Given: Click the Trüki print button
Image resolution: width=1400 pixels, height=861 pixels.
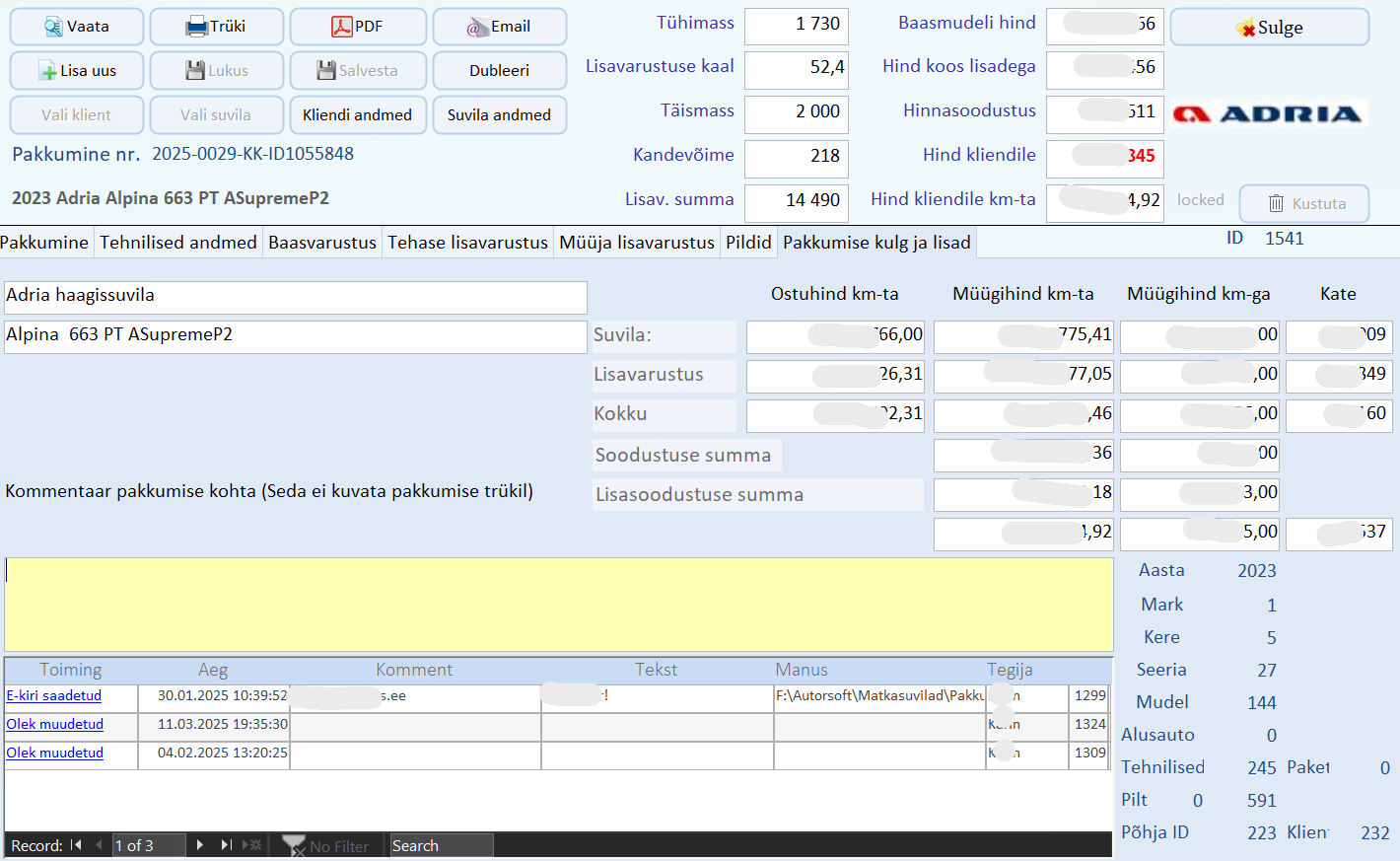Looking at the screenshot, I should tap(217, 27).
